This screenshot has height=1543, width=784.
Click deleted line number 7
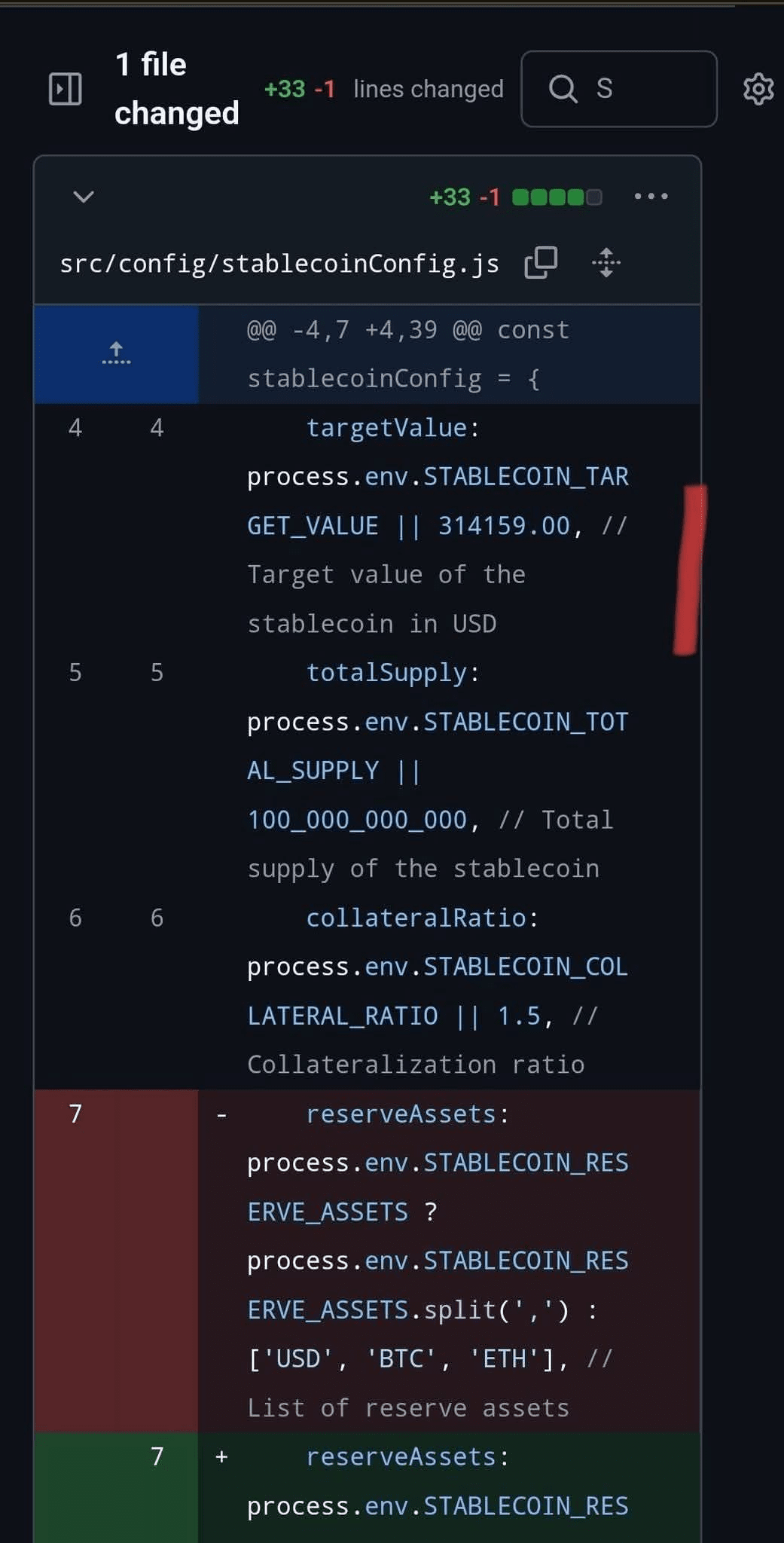75,1114
